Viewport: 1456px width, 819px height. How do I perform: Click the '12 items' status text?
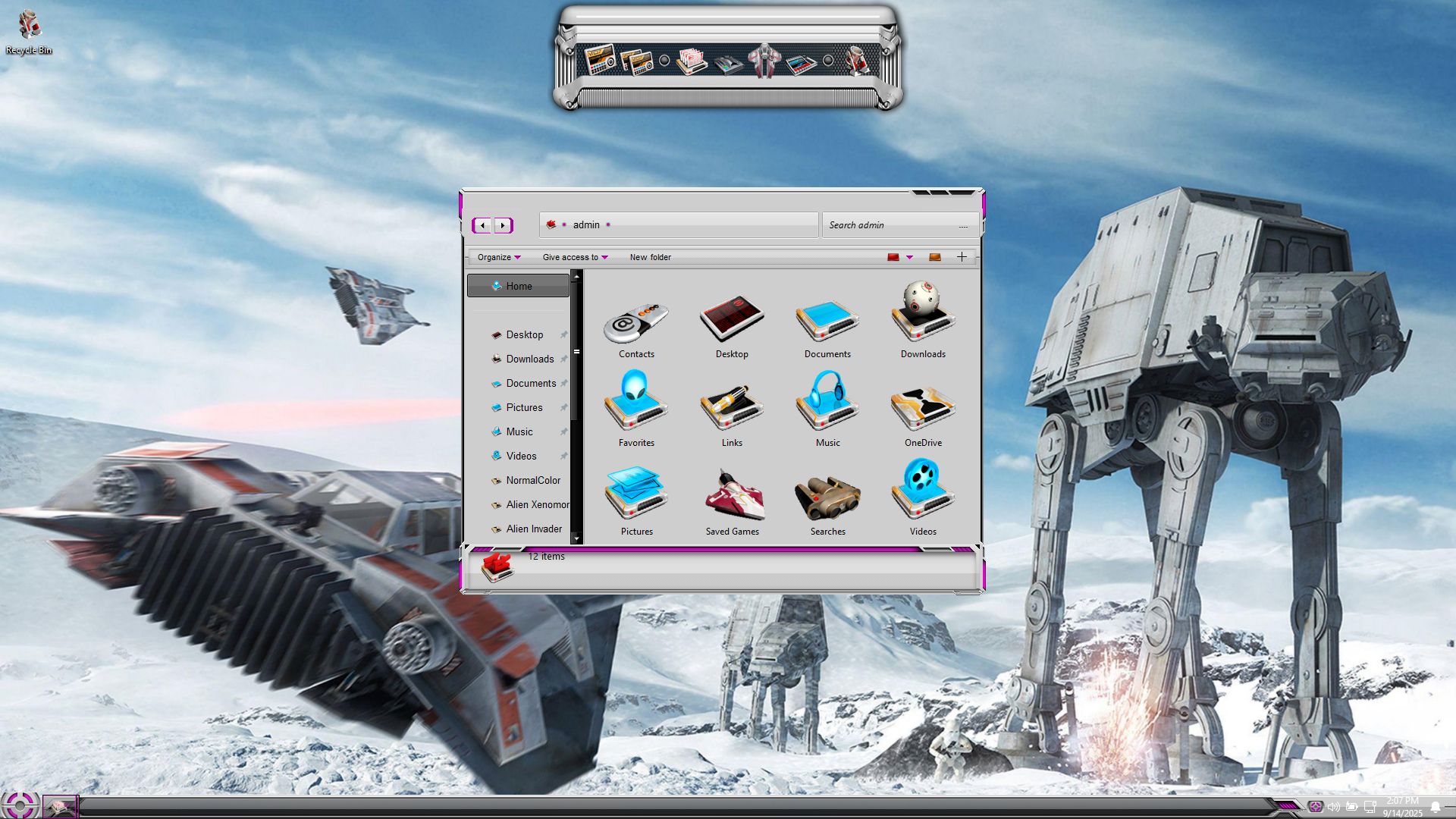tap(546, 556)
